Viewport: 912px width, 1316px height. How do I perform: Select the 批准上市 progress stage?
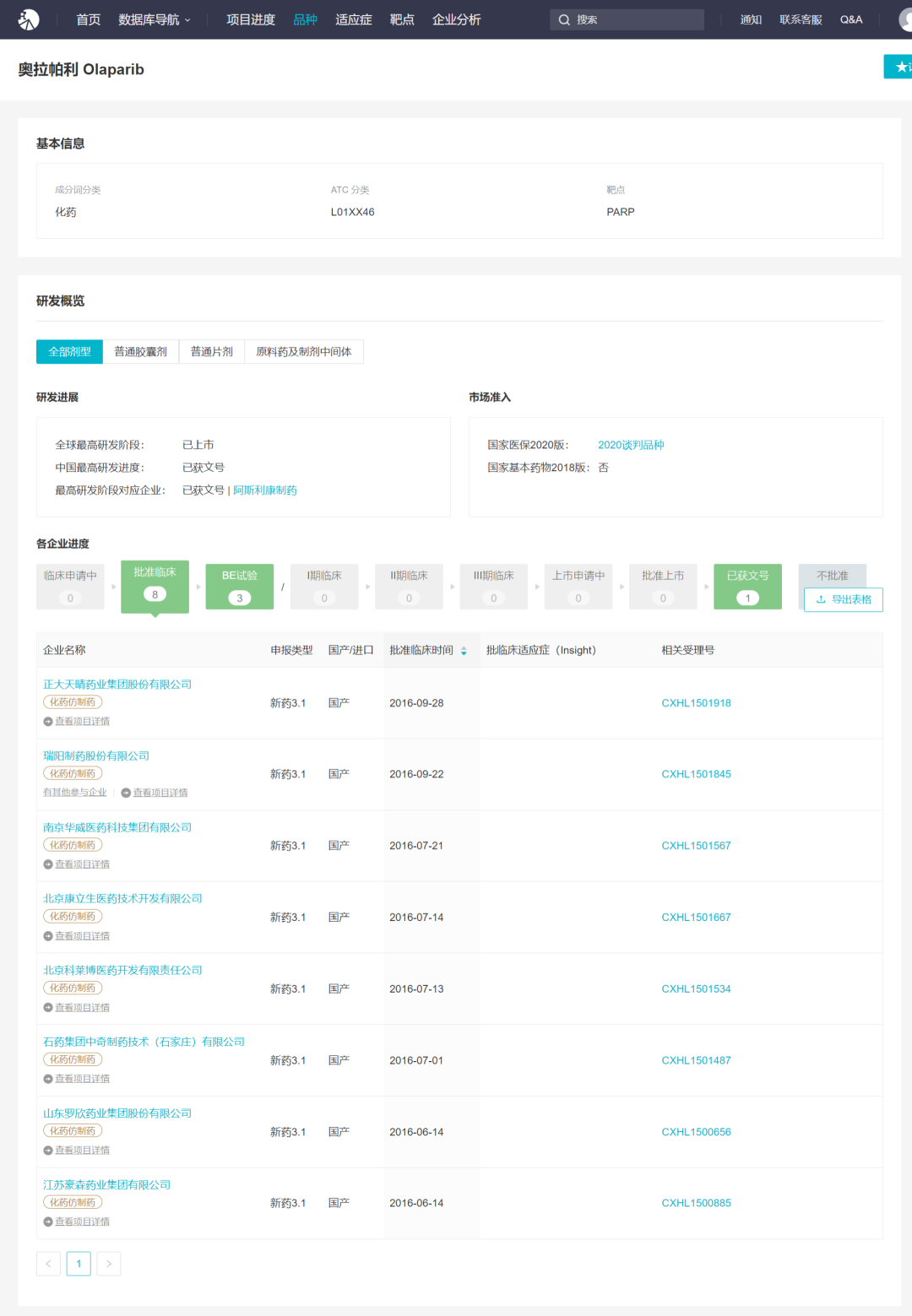[663, 587]
